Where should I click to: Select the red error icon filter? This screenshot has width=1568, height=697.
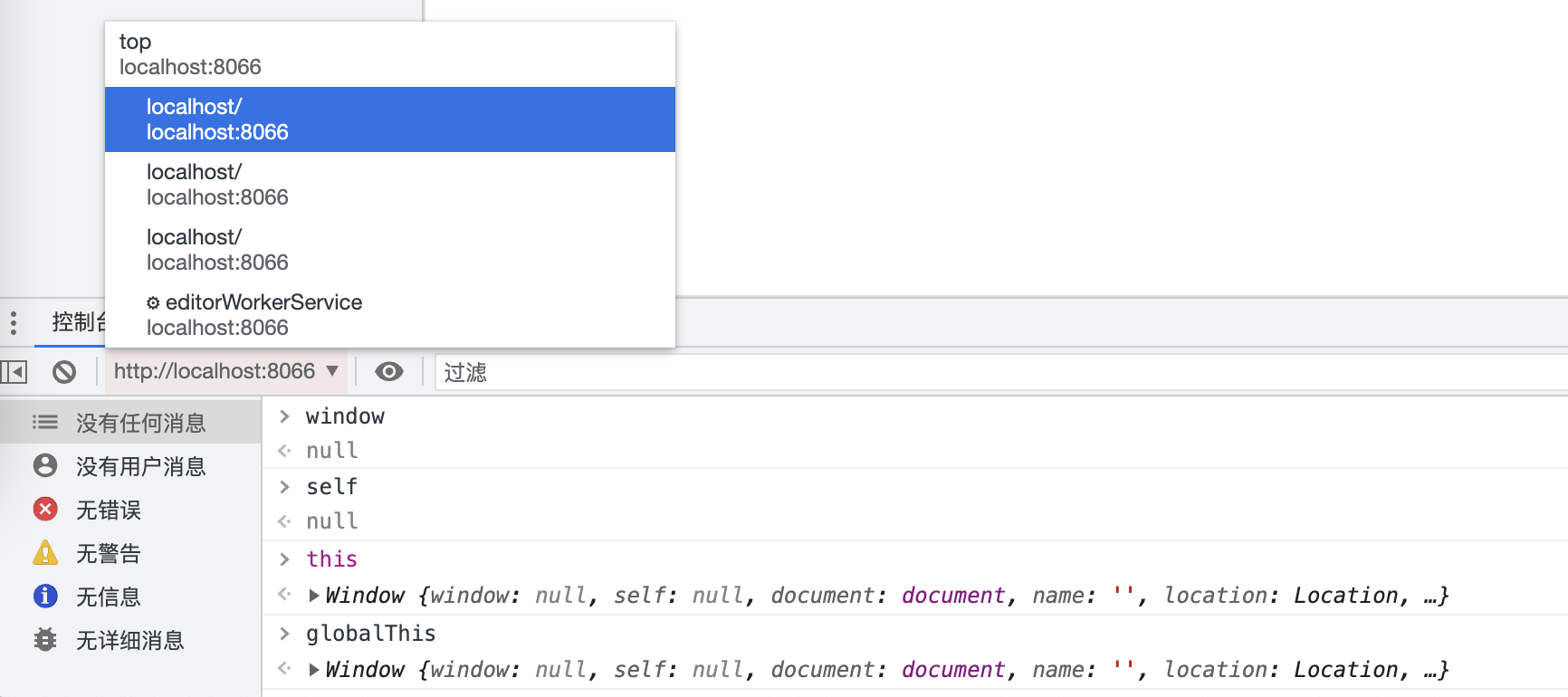[45, 510]
